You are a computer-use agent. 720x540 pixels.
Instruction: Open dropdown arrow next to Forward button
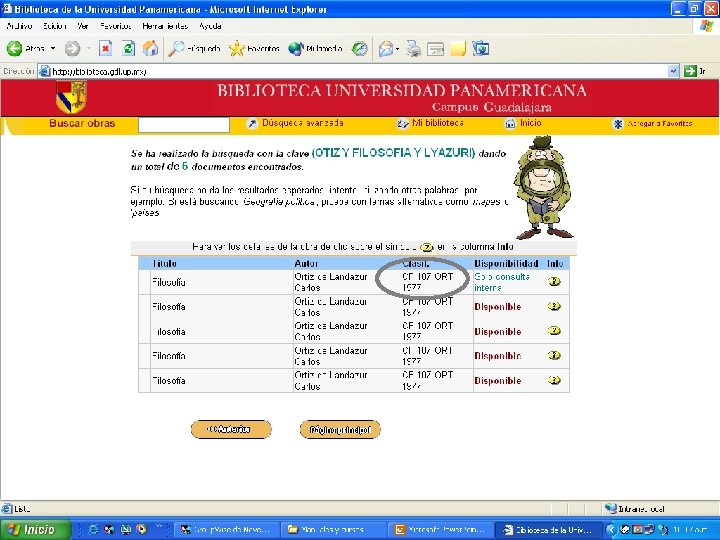89,48
